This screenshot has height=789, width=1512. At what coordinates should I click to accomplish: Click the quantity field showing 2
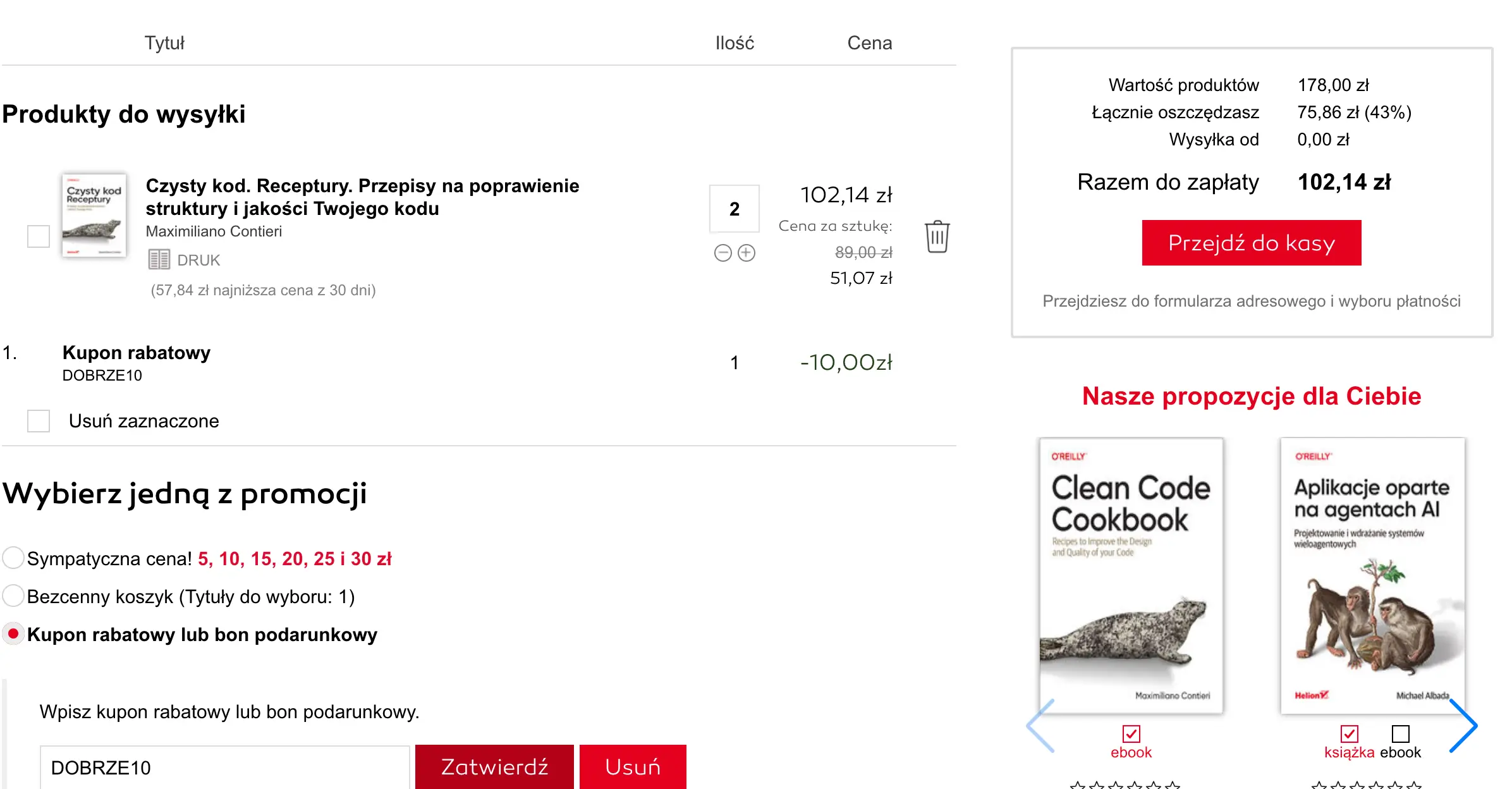point(735,209)
